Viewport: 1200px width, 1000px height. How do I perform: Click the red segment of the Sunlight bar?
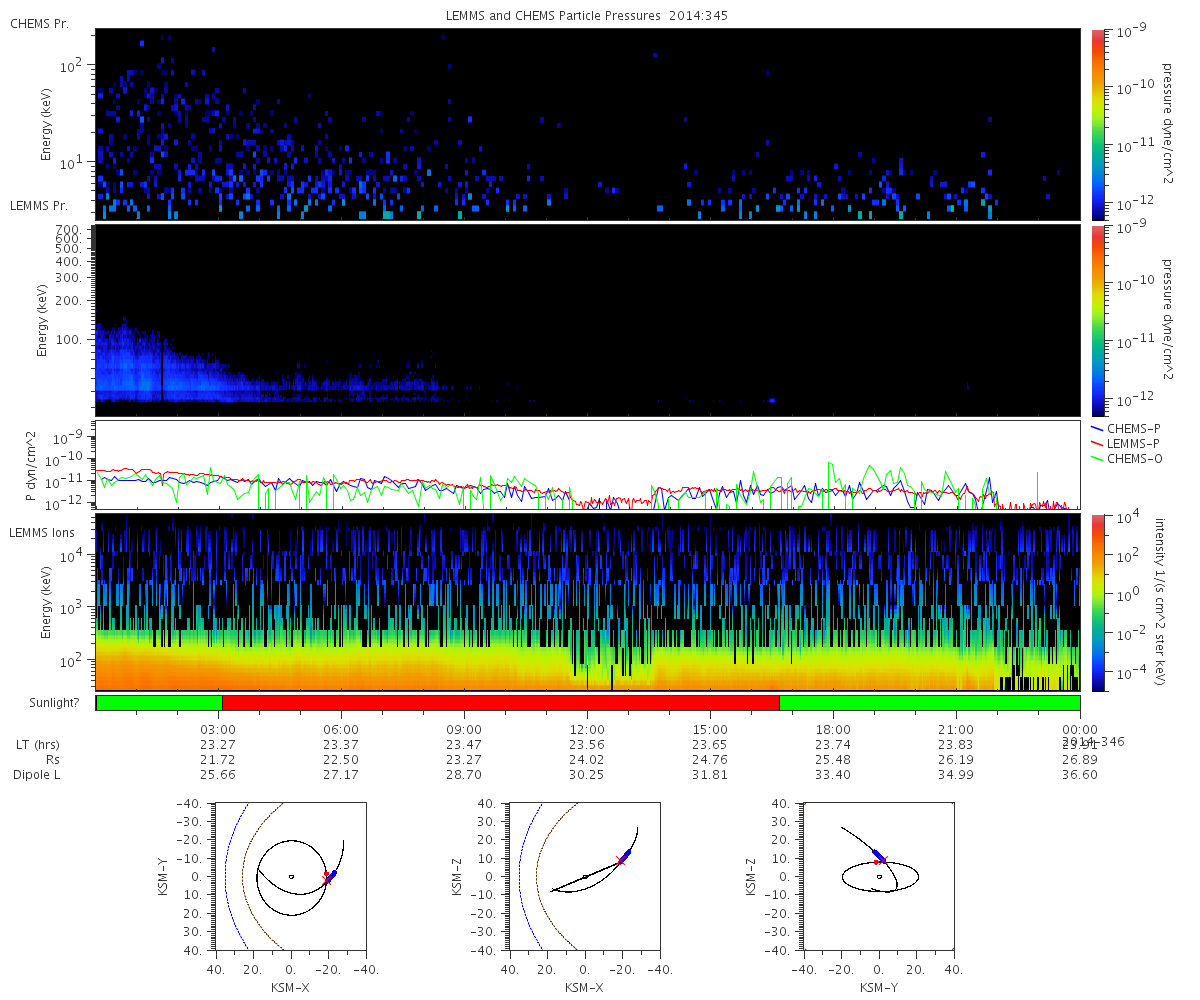[500, 703]
